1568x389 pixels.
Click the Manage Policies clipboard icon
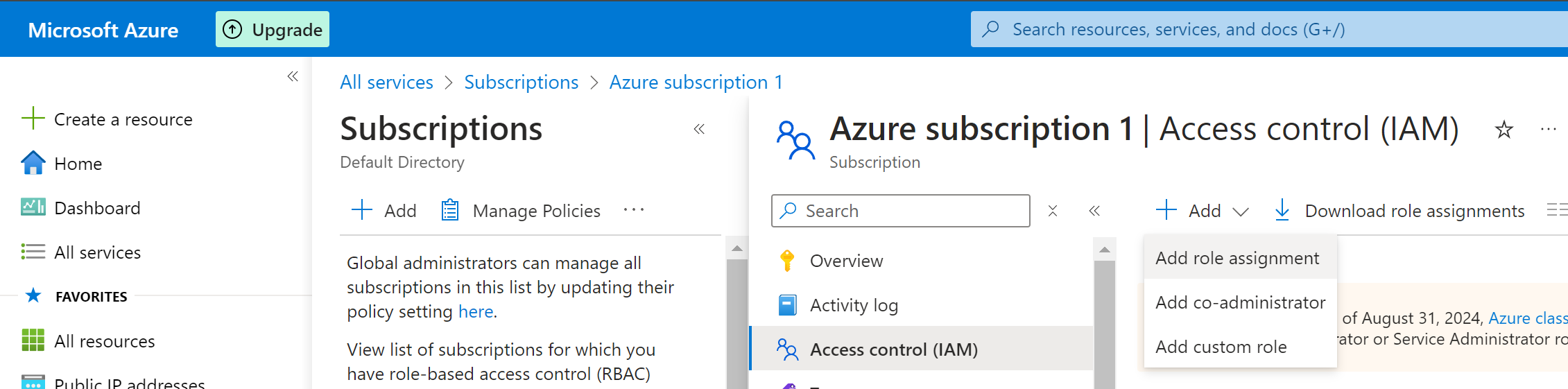[x=450, y=210]
